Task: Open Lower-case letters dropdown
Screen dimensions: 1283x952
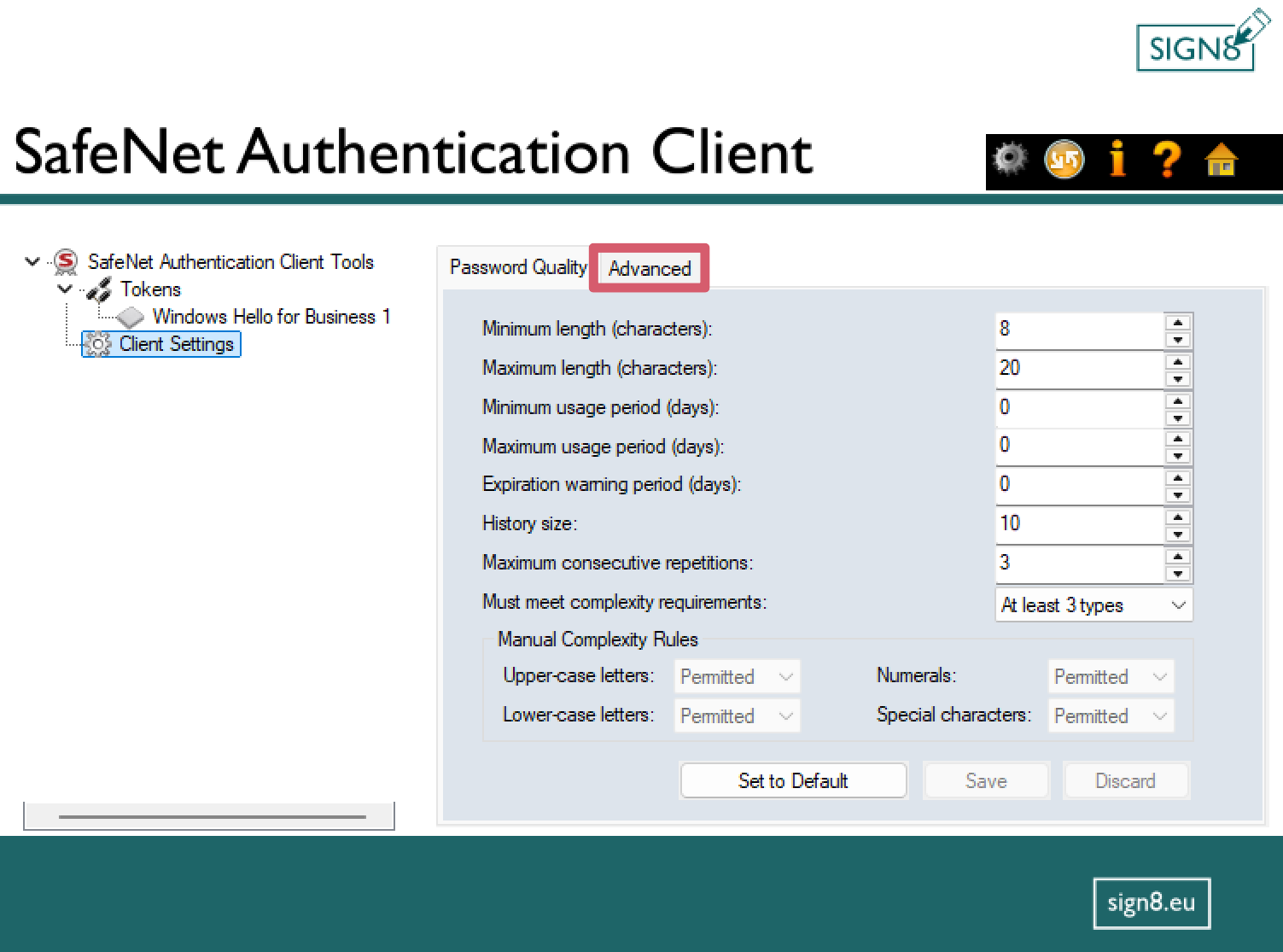Action: (738, 715)
